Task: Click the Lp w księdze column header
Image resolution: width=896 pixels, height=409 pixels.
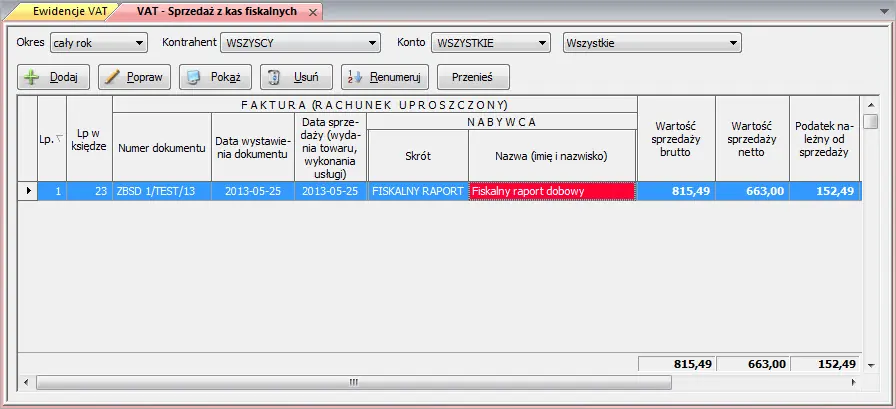Action: [x=89, y=139]
